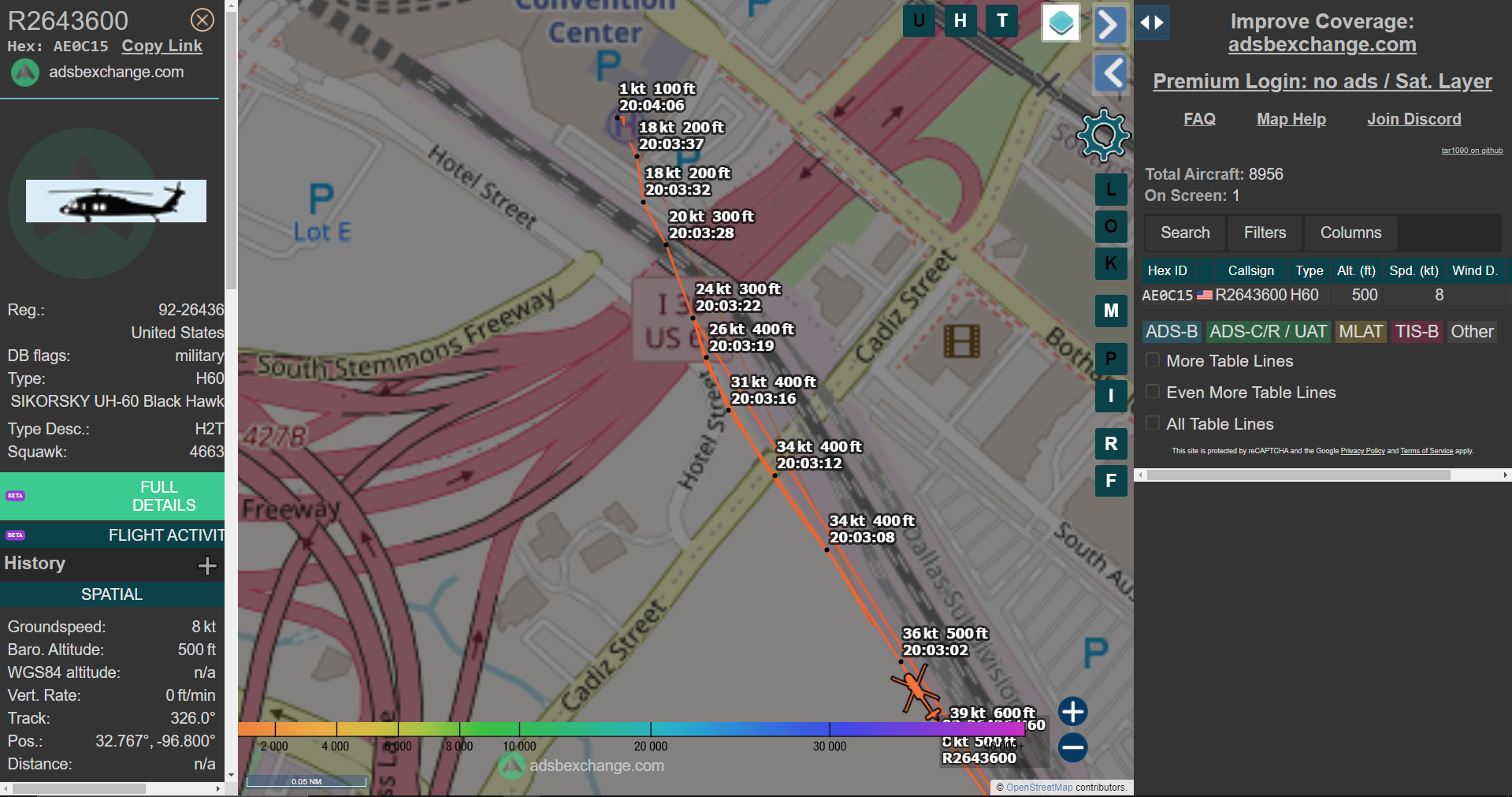Zoom out with the minus button
1512x797 pixels.
point(1072,747)
